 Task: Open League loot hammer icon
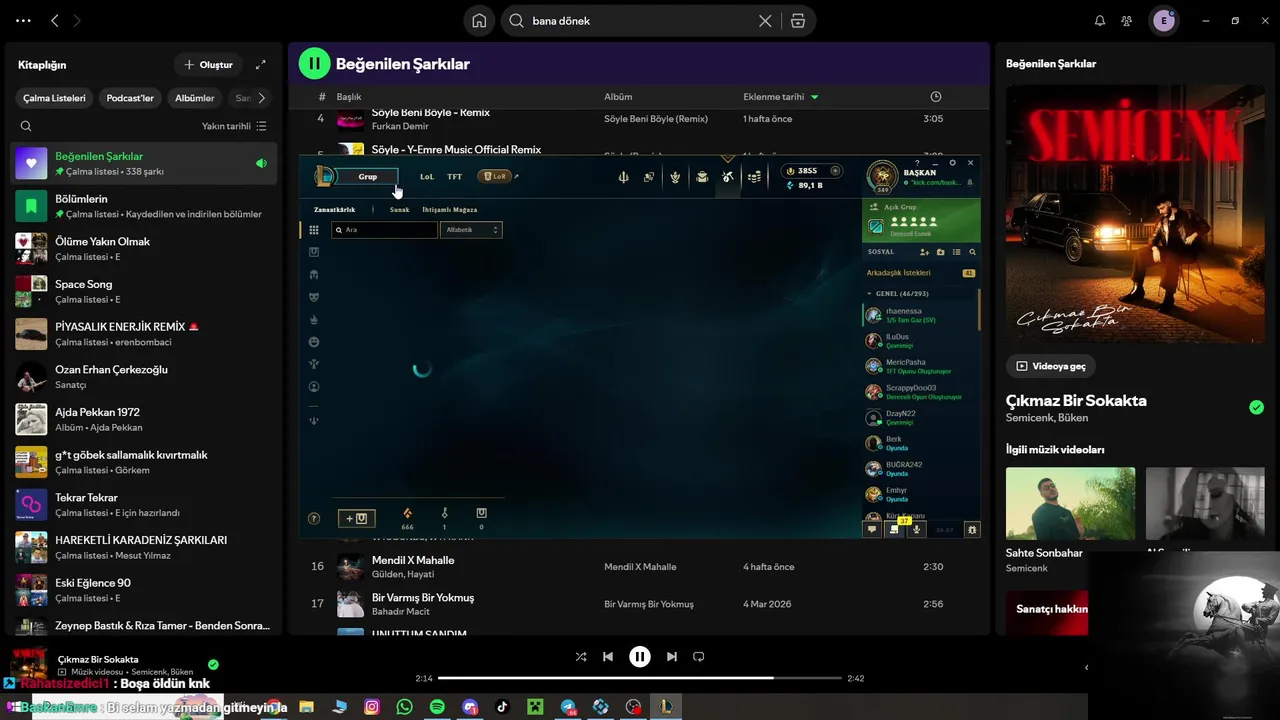(x=728, y=177)
